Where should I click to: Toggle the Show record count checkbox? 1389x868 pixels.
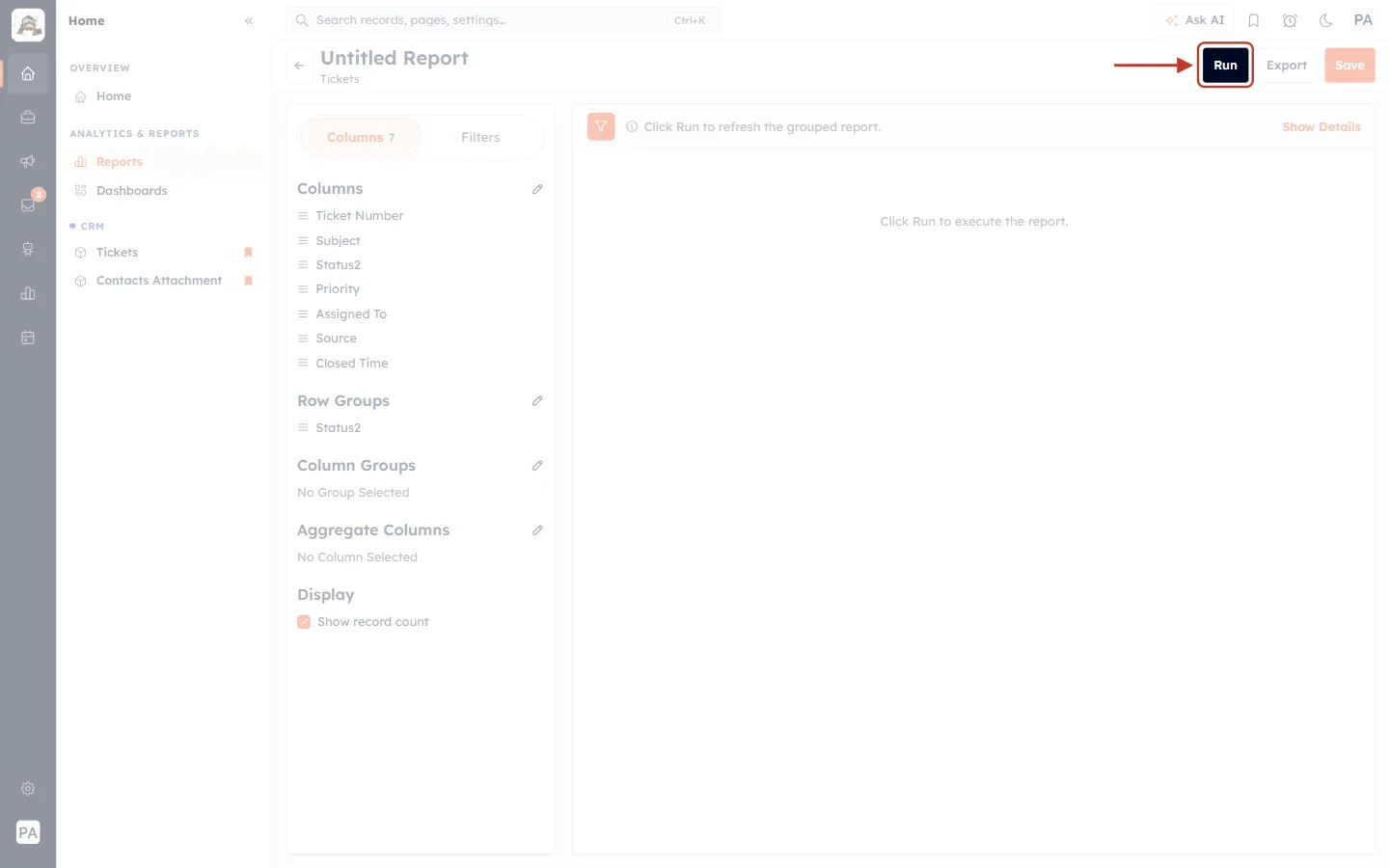coord(304,622)
